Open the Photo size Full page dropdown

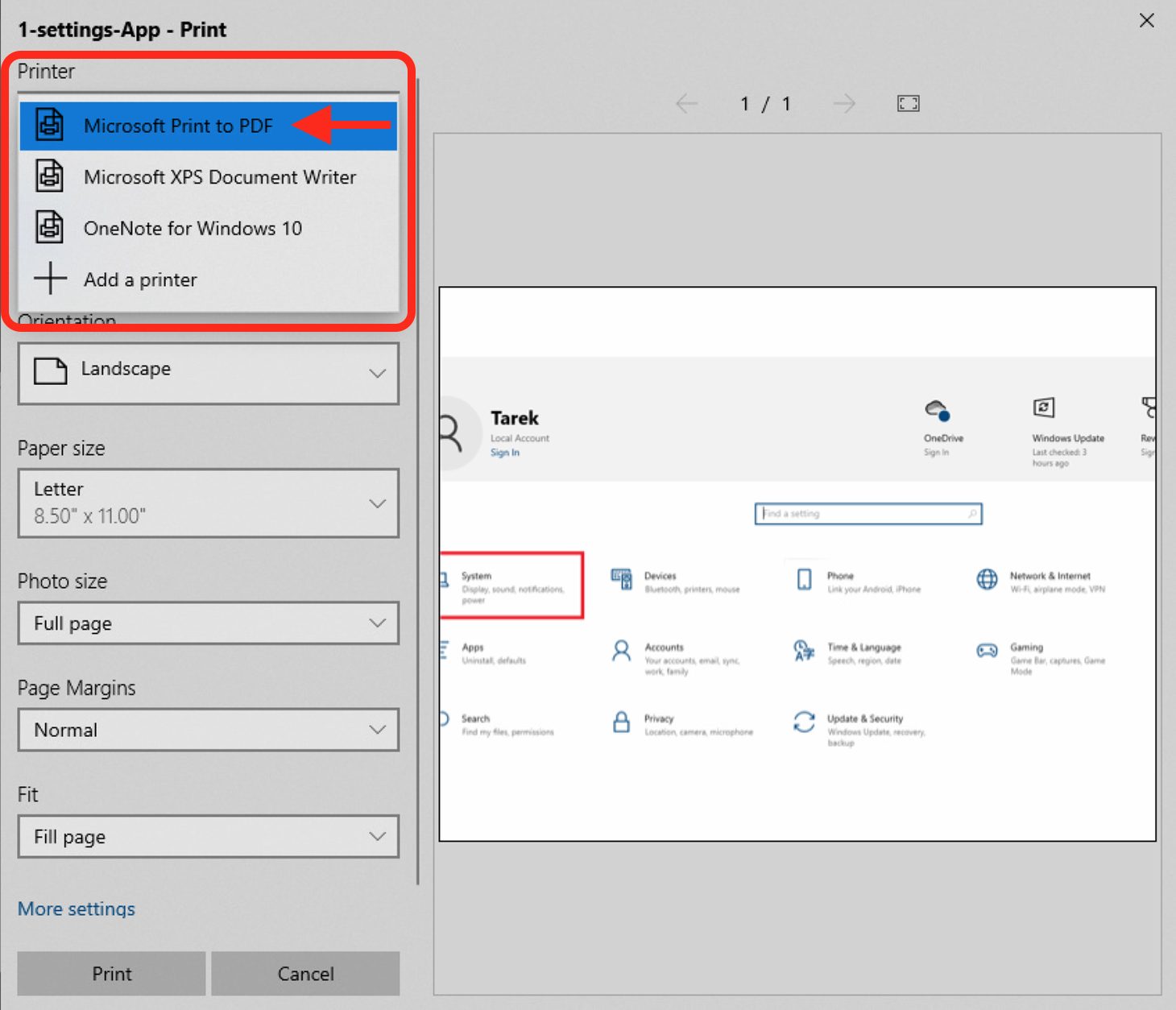[x=208, y=623]
